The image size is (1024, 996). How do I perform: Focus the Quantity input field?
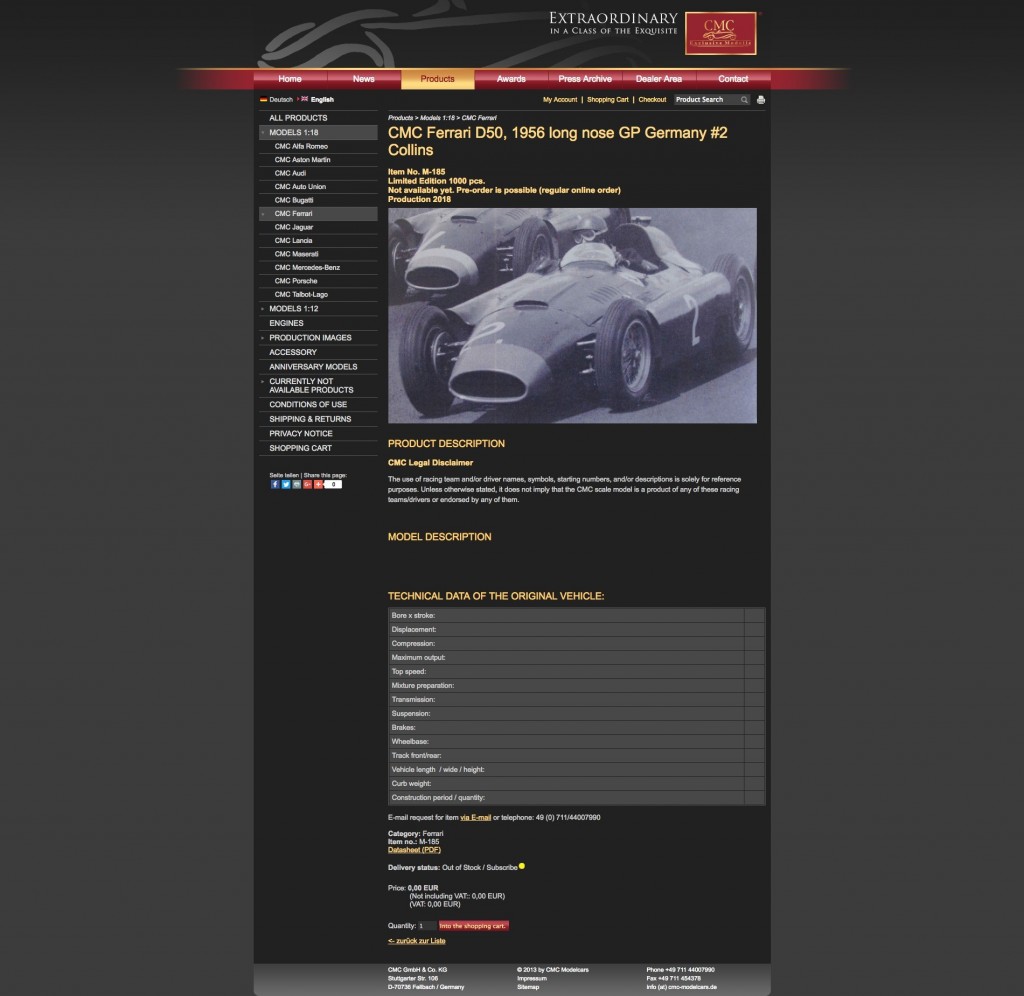click(x=427, y=926)
